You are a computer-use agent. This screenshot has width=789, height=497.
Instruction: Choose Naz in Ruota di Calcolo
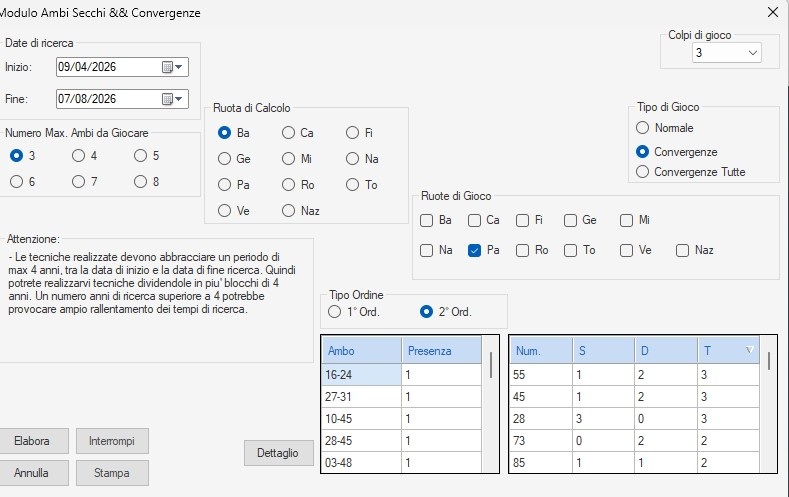click(x=288, y=211)
